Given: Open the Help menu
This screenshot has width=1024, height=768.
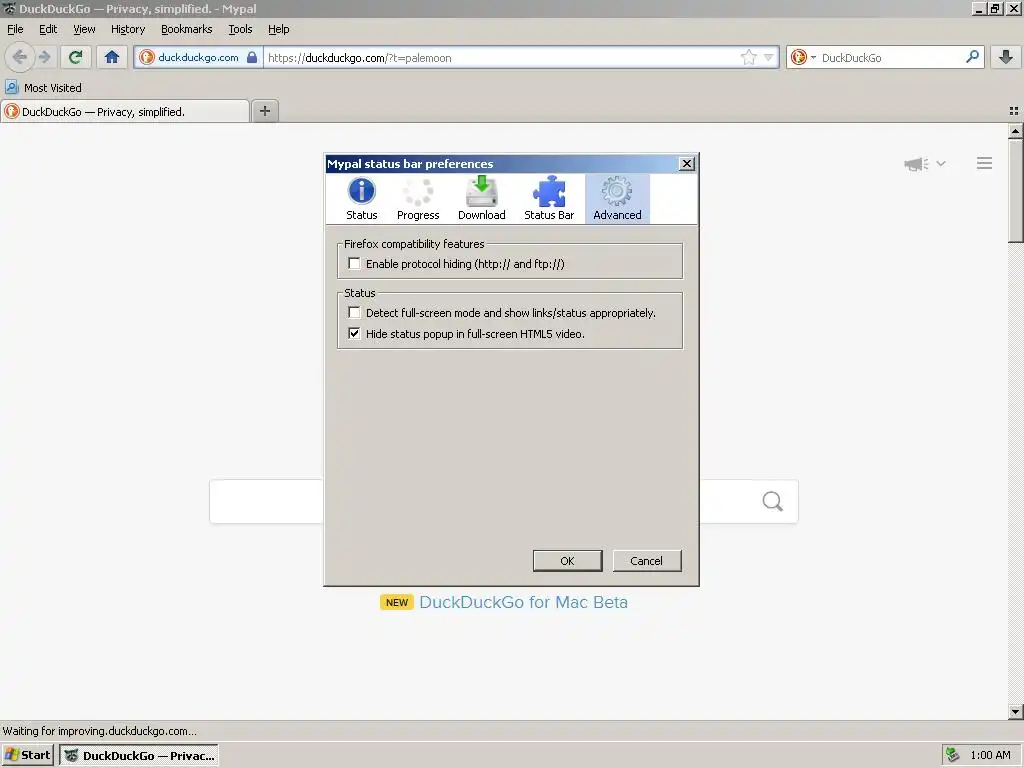Looking at the screenshot, I should (278, 29).
